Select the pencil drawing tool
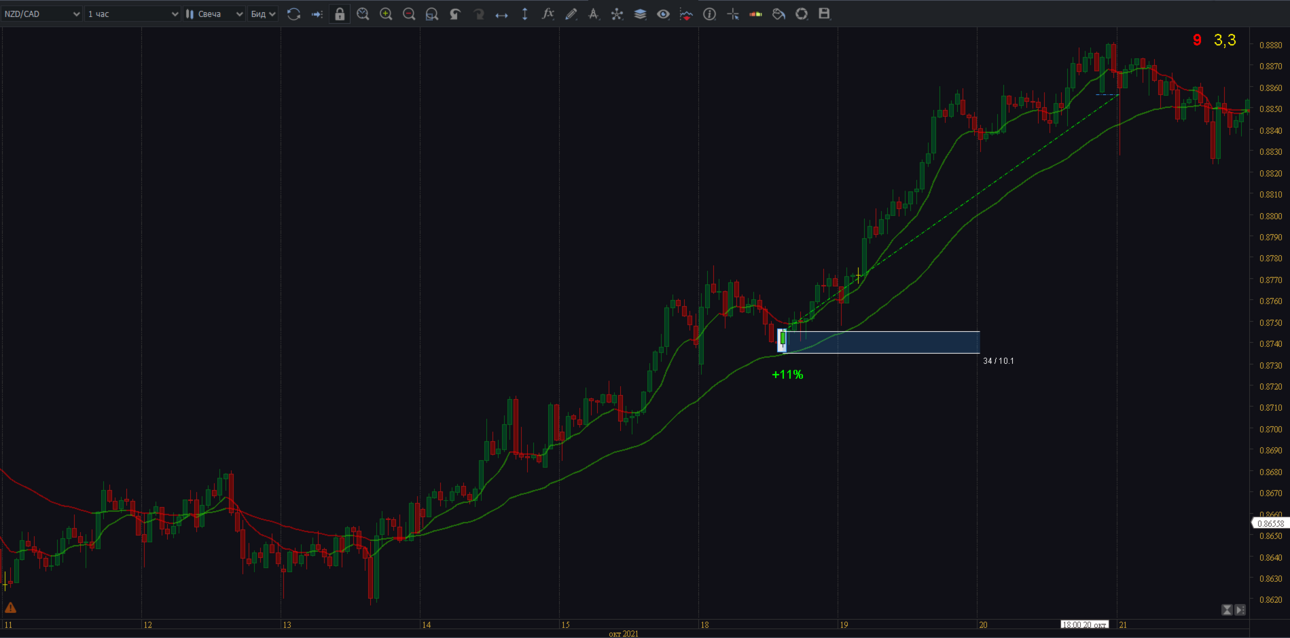This screenshot has height=638, width=1290. pos(571,14)
